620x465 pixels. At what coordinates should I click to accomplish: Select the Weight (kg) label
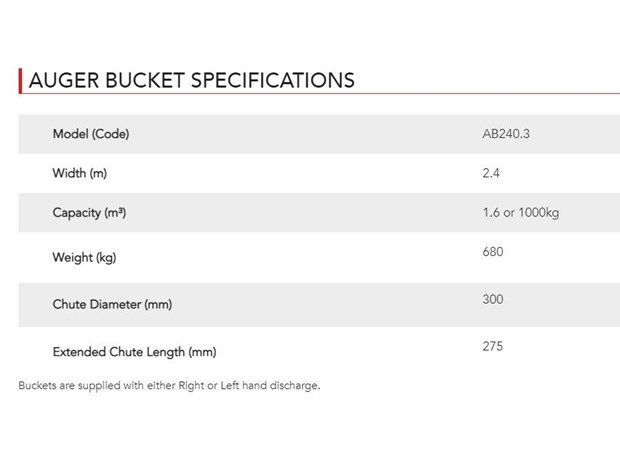pos(84,257)
